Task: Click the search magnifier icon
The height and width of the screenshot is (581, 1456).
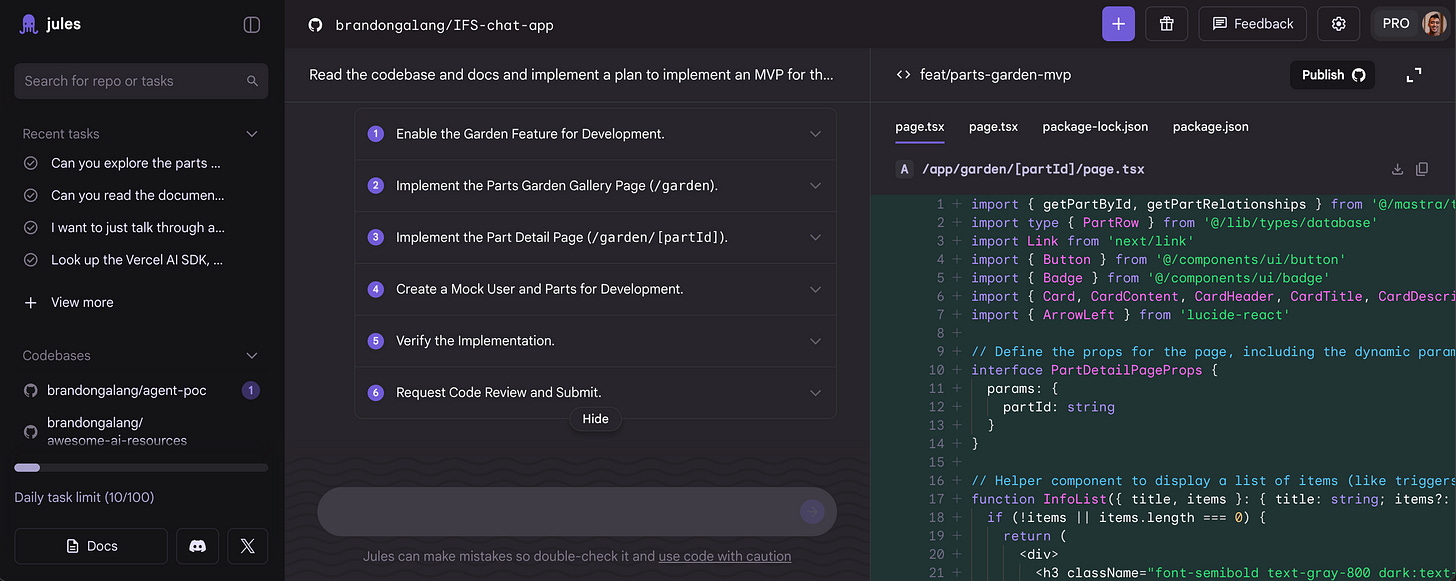Action: coord(252,81)
